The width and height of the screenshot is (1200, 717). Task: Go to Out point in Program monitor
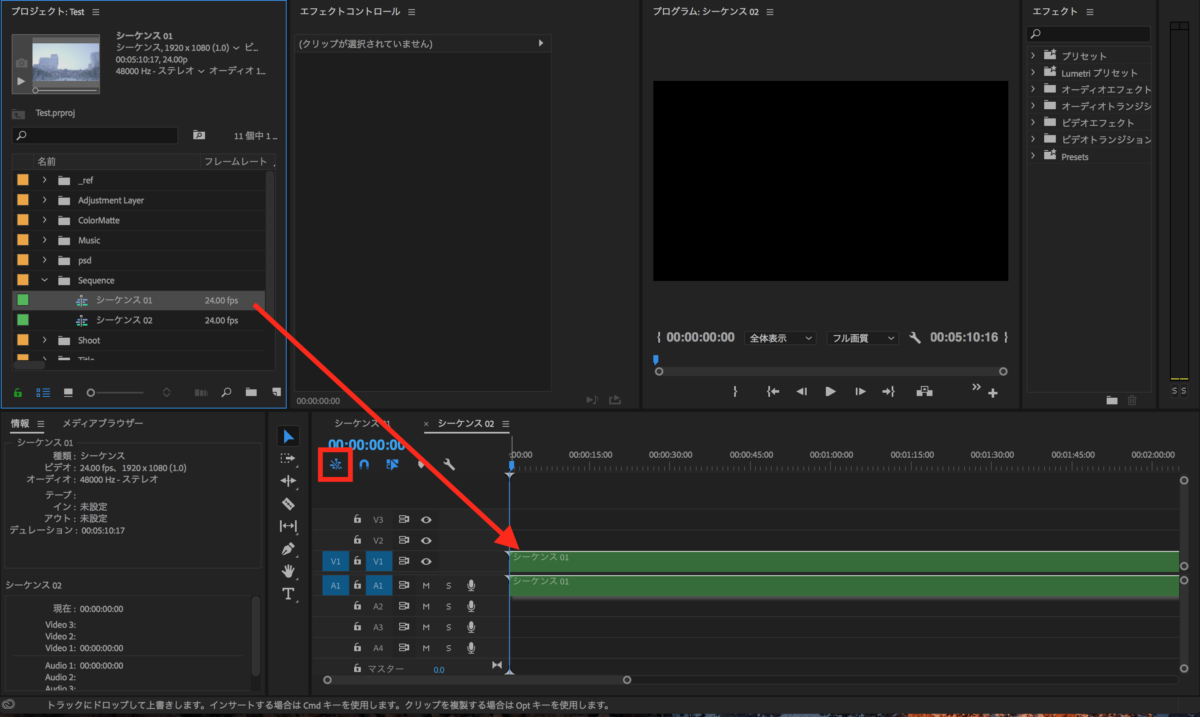(888, 392)
